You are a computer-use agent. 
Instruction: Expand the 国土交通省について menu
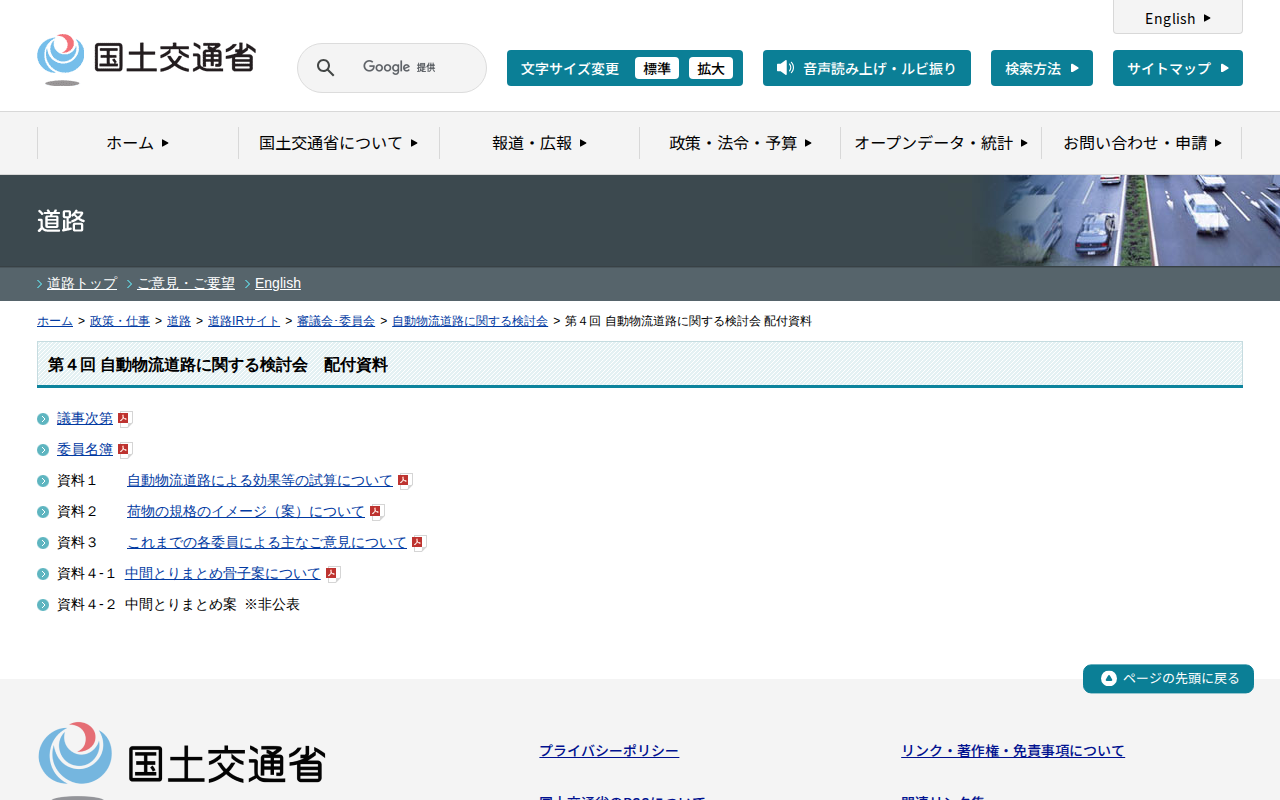[x=339, y=143]
